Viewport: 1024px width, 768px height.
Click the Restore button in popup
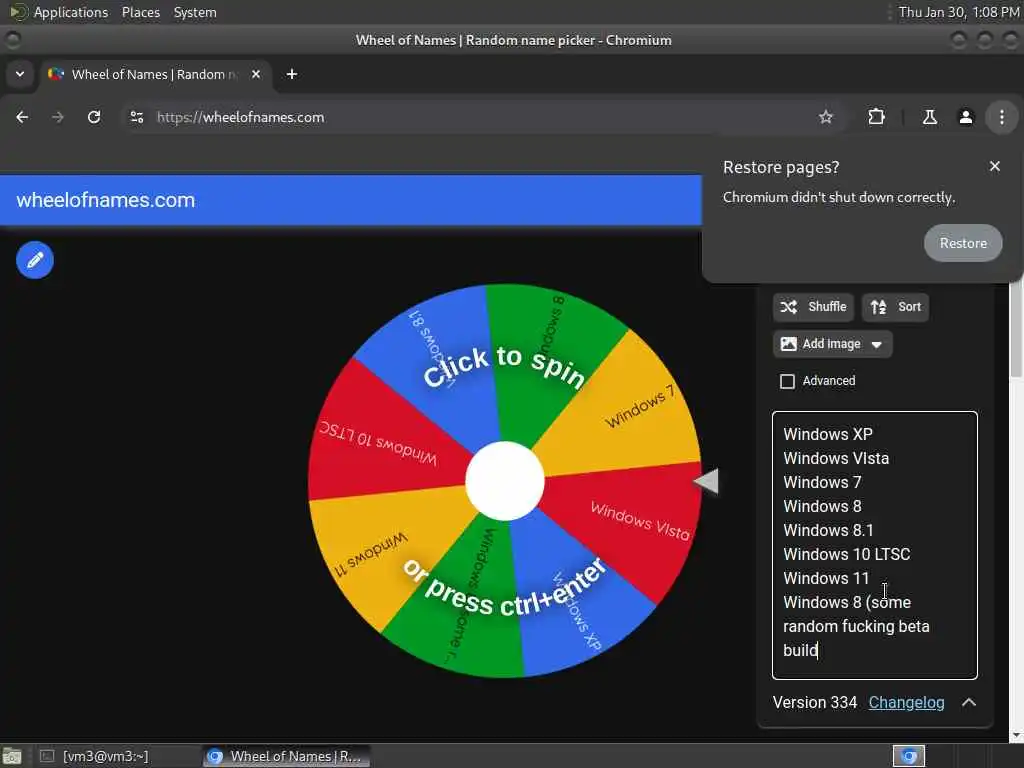(x=963, y=243)
